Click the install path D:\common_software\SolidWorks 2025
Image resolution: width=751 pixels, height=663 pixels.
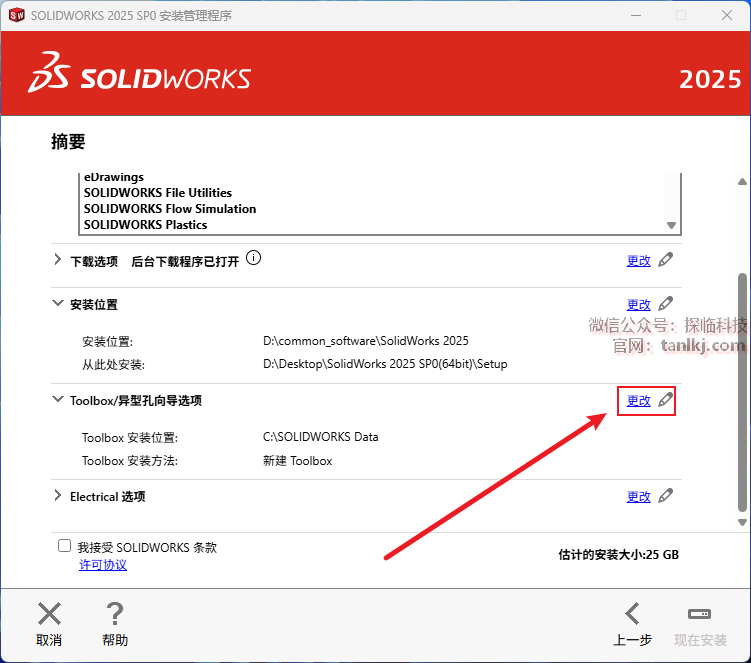pyautogui.click(x=365, y=341)
